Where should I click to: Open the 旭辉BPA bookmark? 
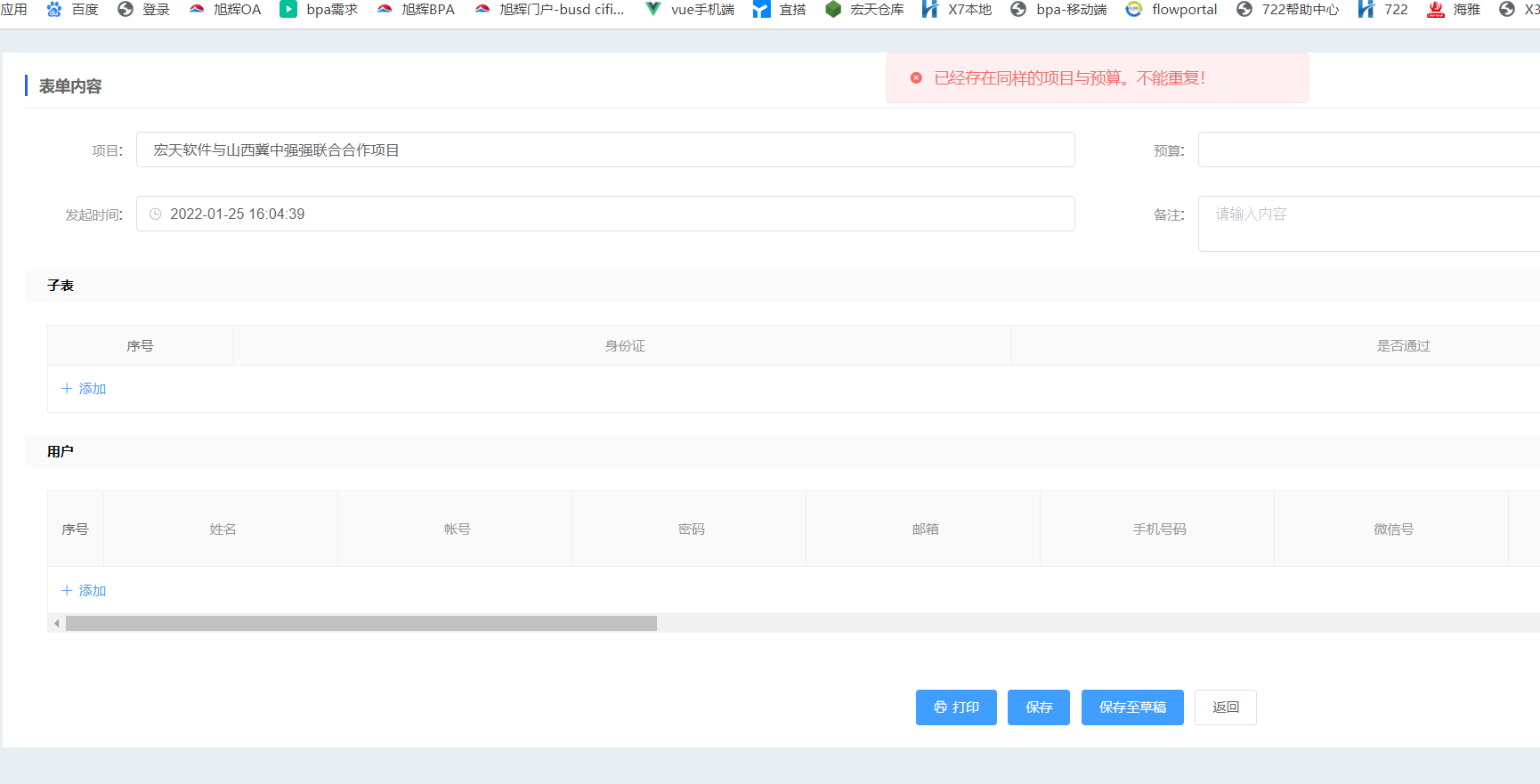pos(416,10)
